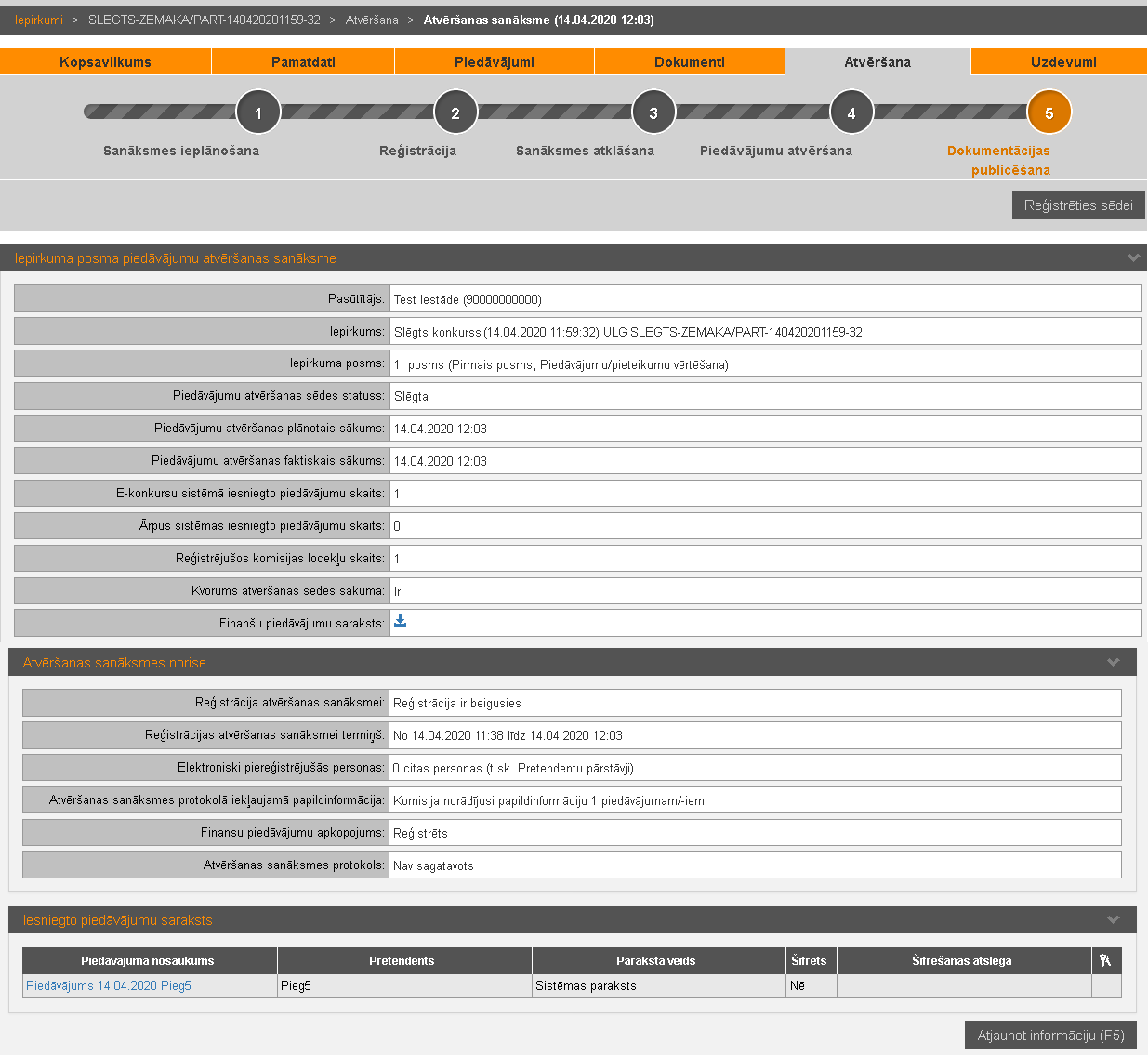Click the Atvēršana breadcrumb item

[x=372, y=20]
